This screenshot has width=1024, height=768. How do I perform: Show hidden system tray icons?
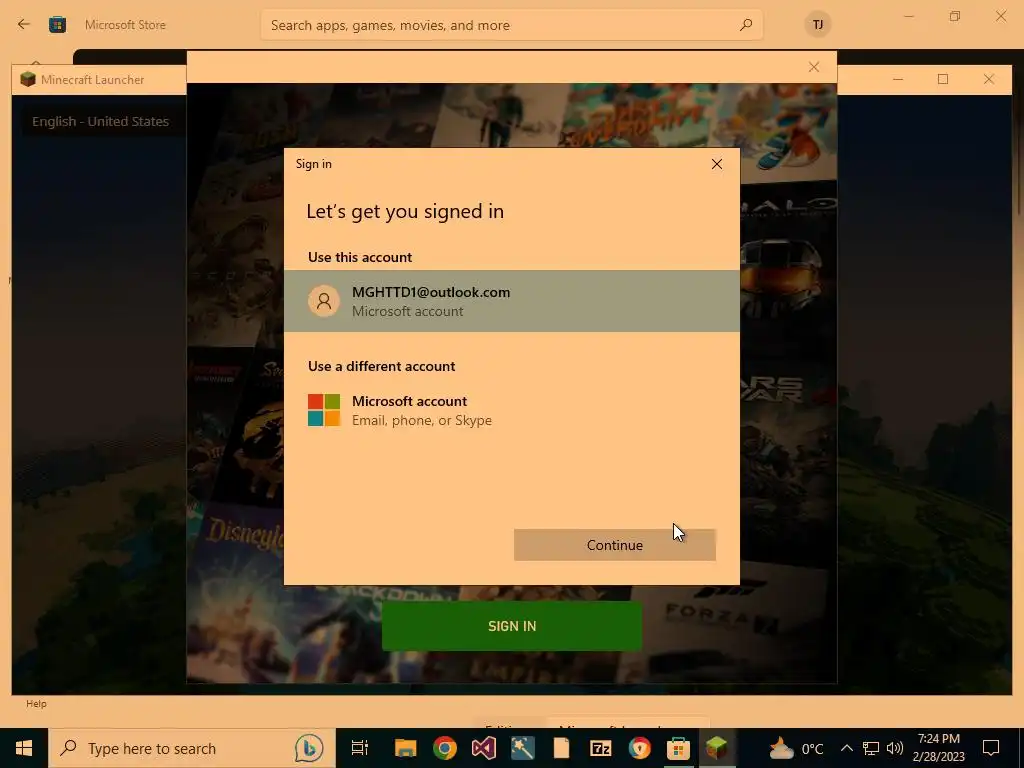point(846,748)
